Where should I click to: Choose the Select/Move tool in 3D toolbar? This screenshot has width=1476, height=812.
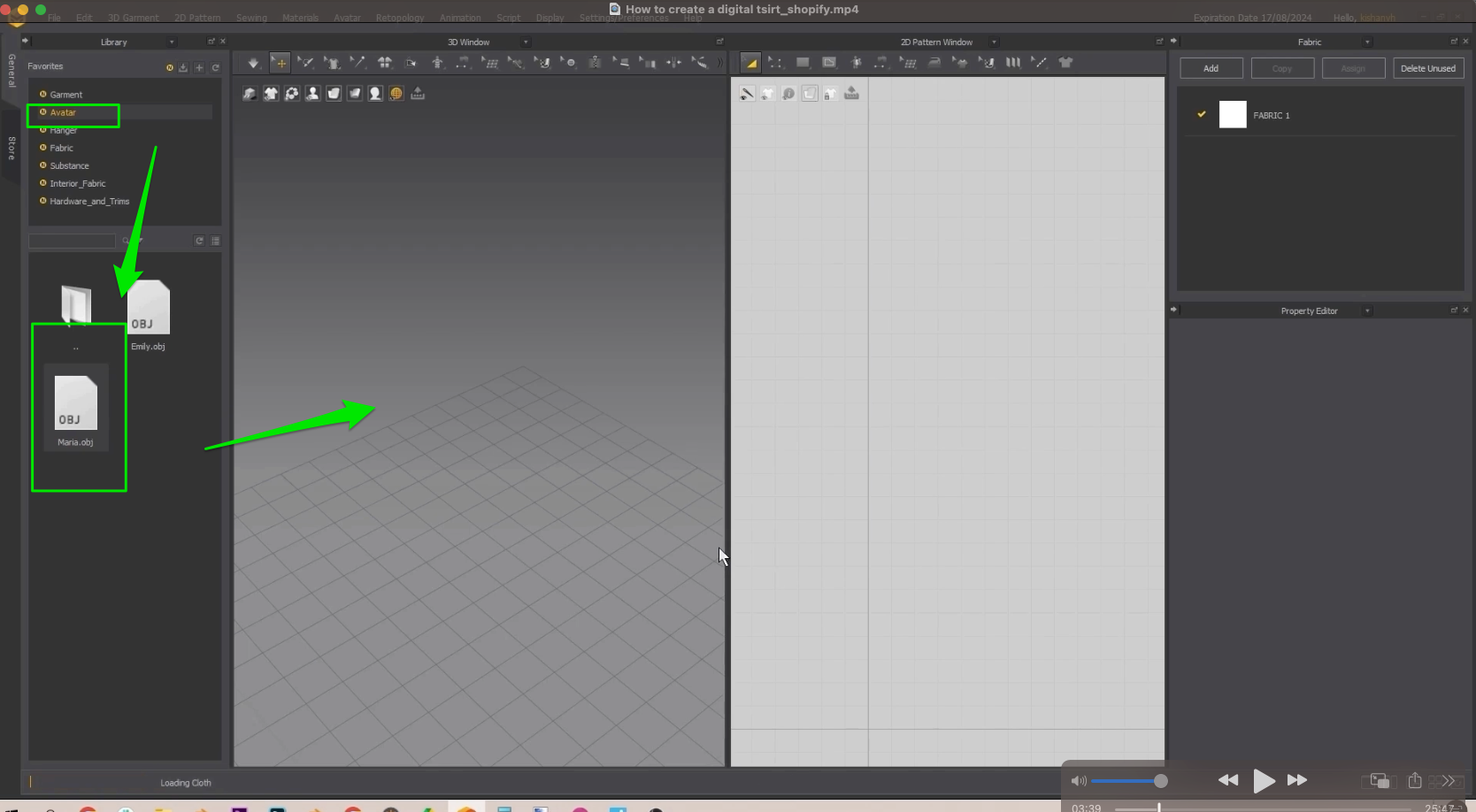(281, 63)
